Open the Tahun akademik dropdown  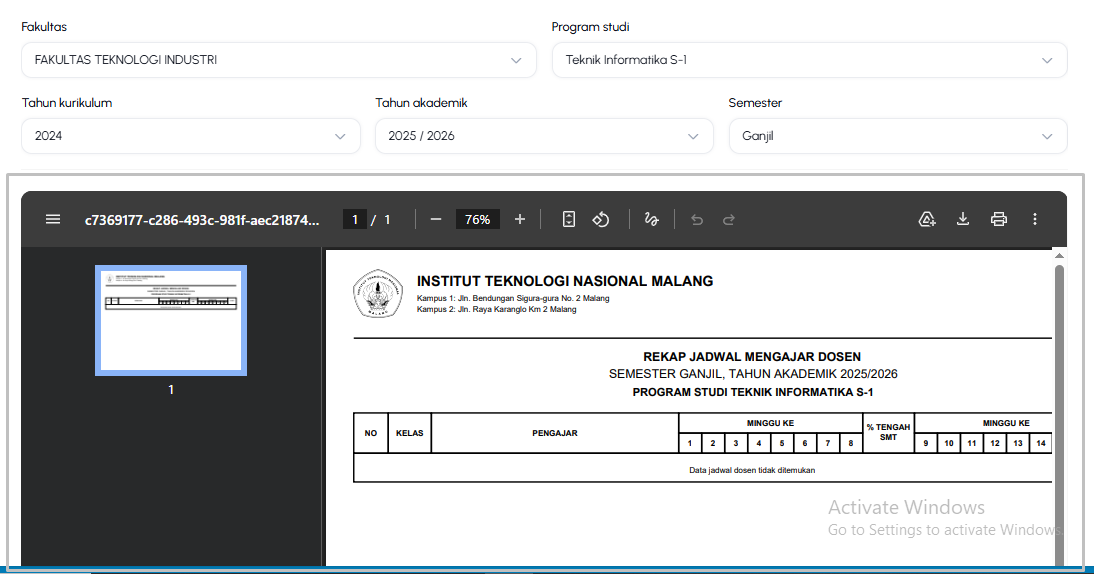[x=544, y=136]
